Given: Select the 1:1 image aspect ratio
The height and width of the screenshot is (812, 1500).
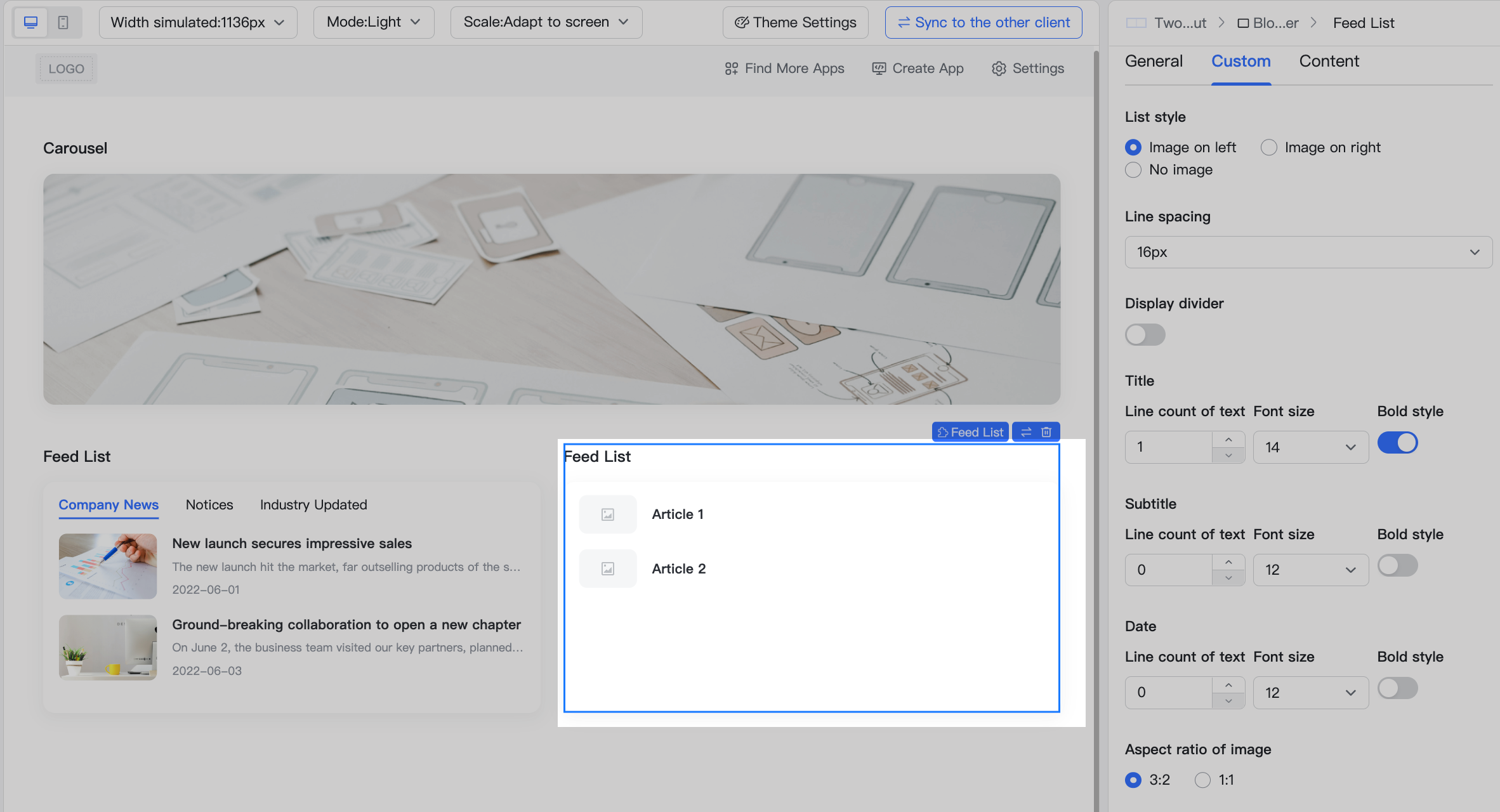Looking at the screenshot, I should 1201,780.
